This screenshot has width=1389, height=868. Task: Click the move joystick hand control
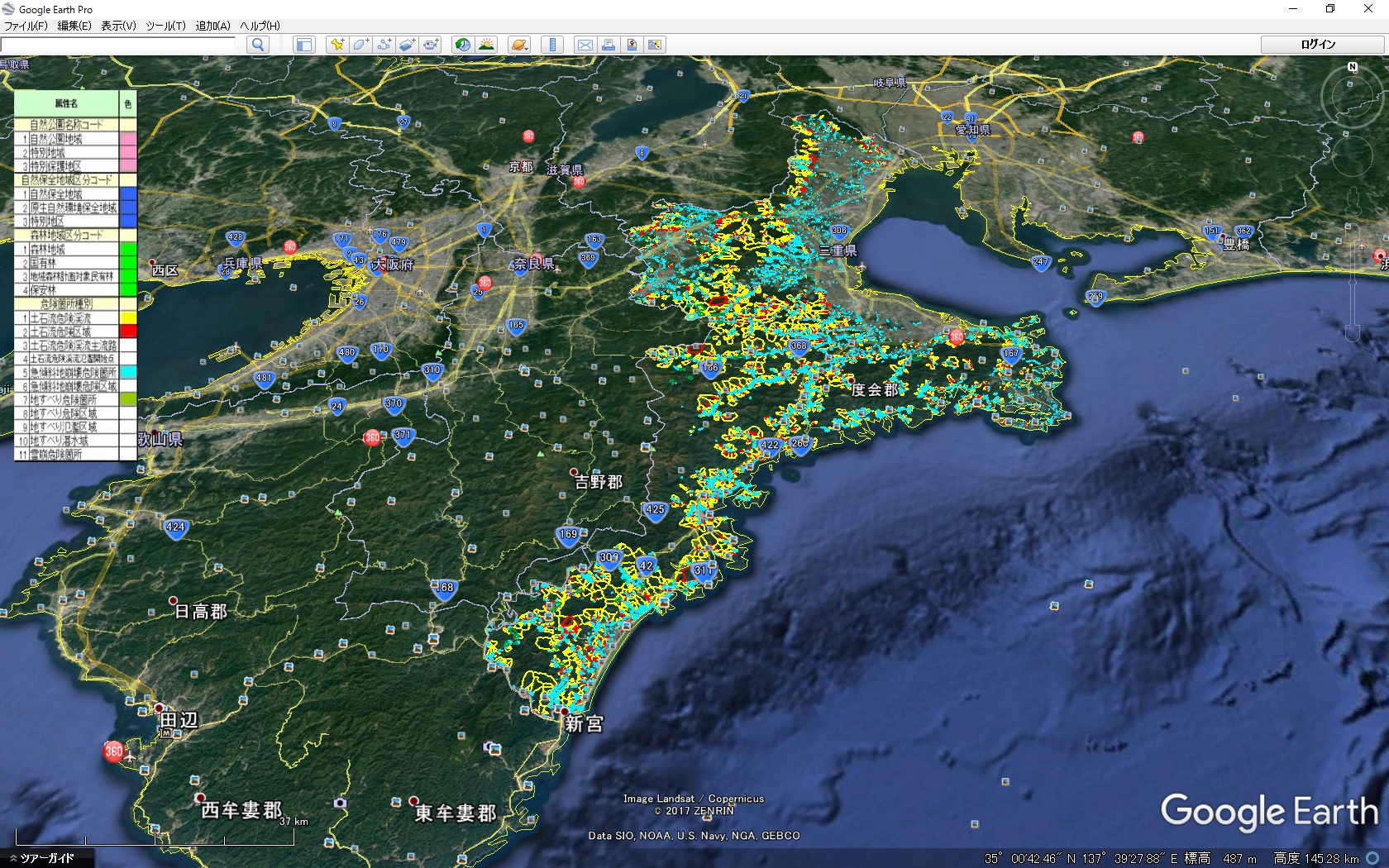(1353, 156)
